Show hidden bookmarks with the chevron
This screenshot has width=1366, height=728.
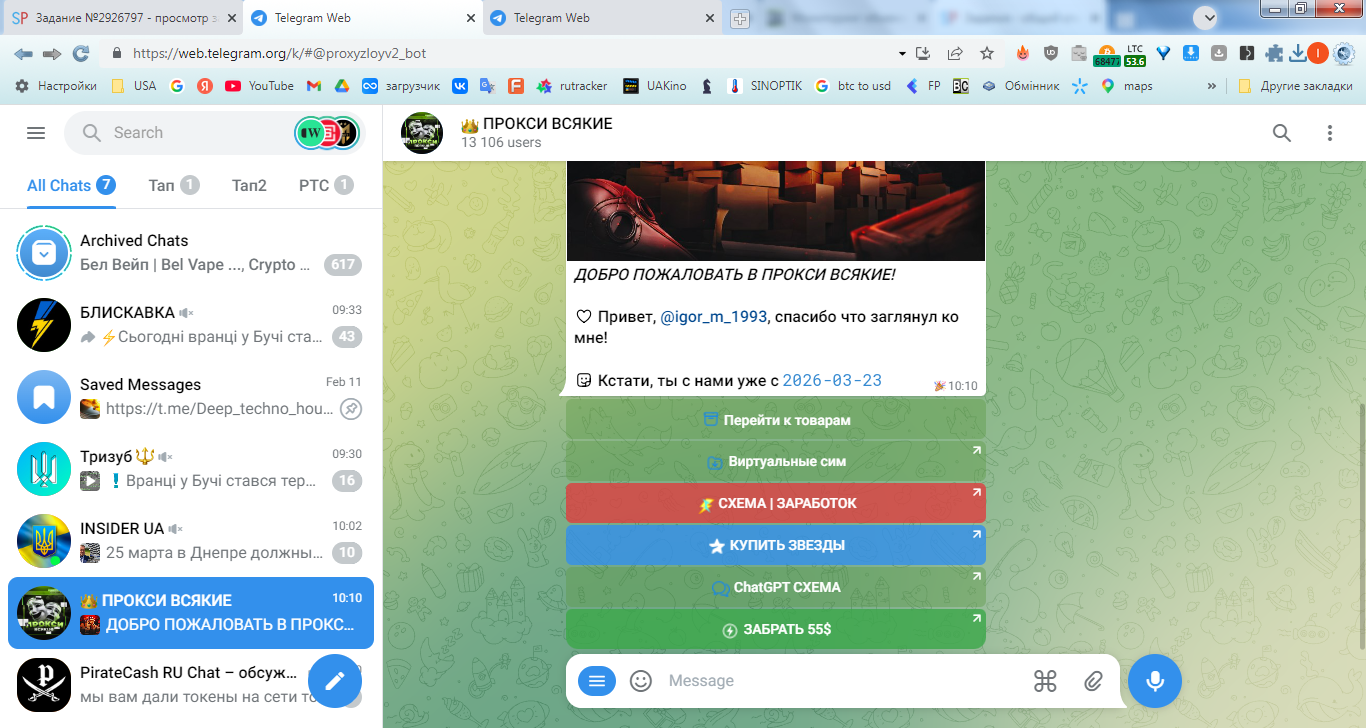click(x=1212, y=86)
